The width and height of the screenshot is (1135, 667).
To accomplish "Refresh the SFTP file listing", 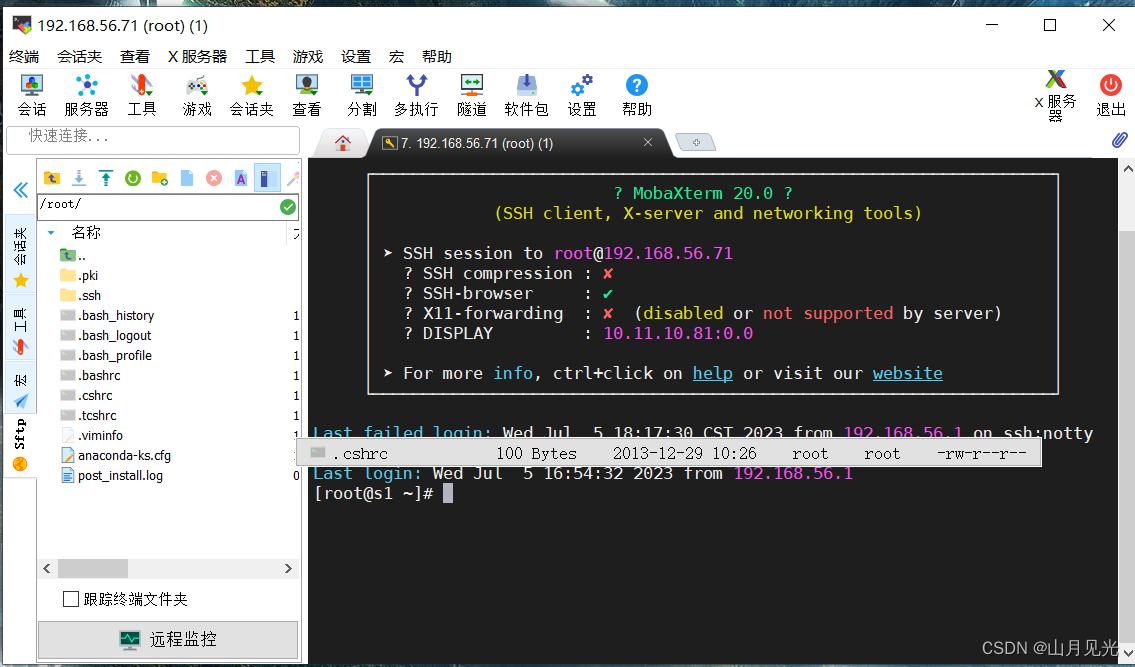I will [131, 177].
